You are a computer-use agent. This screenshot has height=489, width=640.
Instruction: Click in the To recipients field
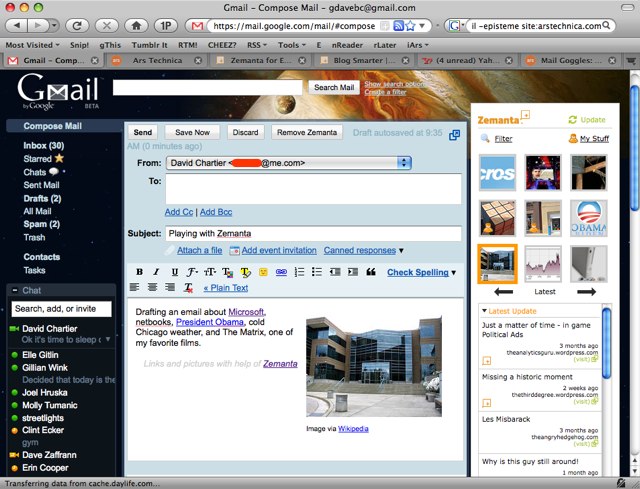[313, 189]
